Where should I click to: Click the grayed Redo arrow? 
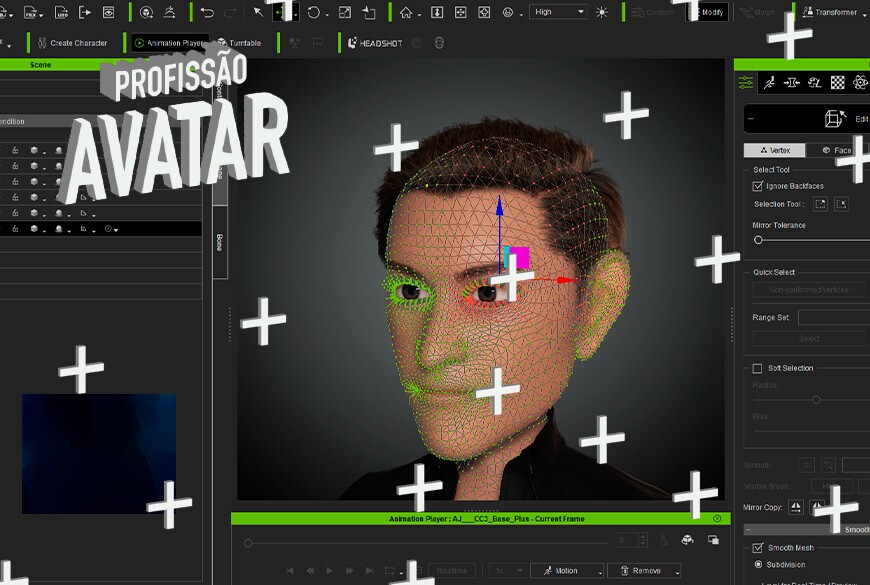[x=230, y=12]
